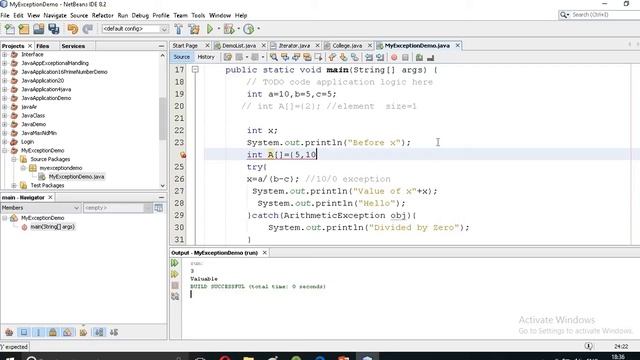Viewport: 640px width, 360px height.
Task: Toggle Show Inherited Members in Navigator footer
Action: 9,332
